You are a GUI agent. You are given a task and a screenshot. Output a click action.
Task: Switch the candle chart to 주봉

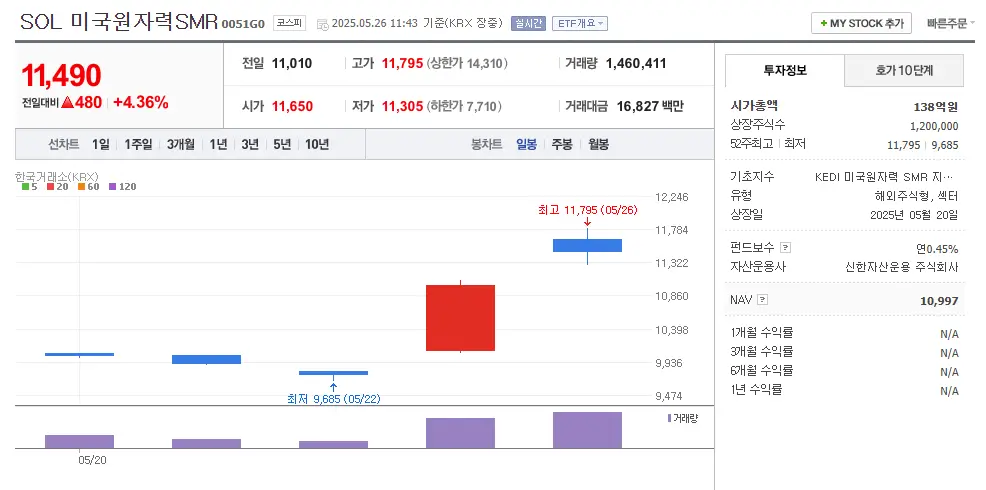(x=562, y=144)
